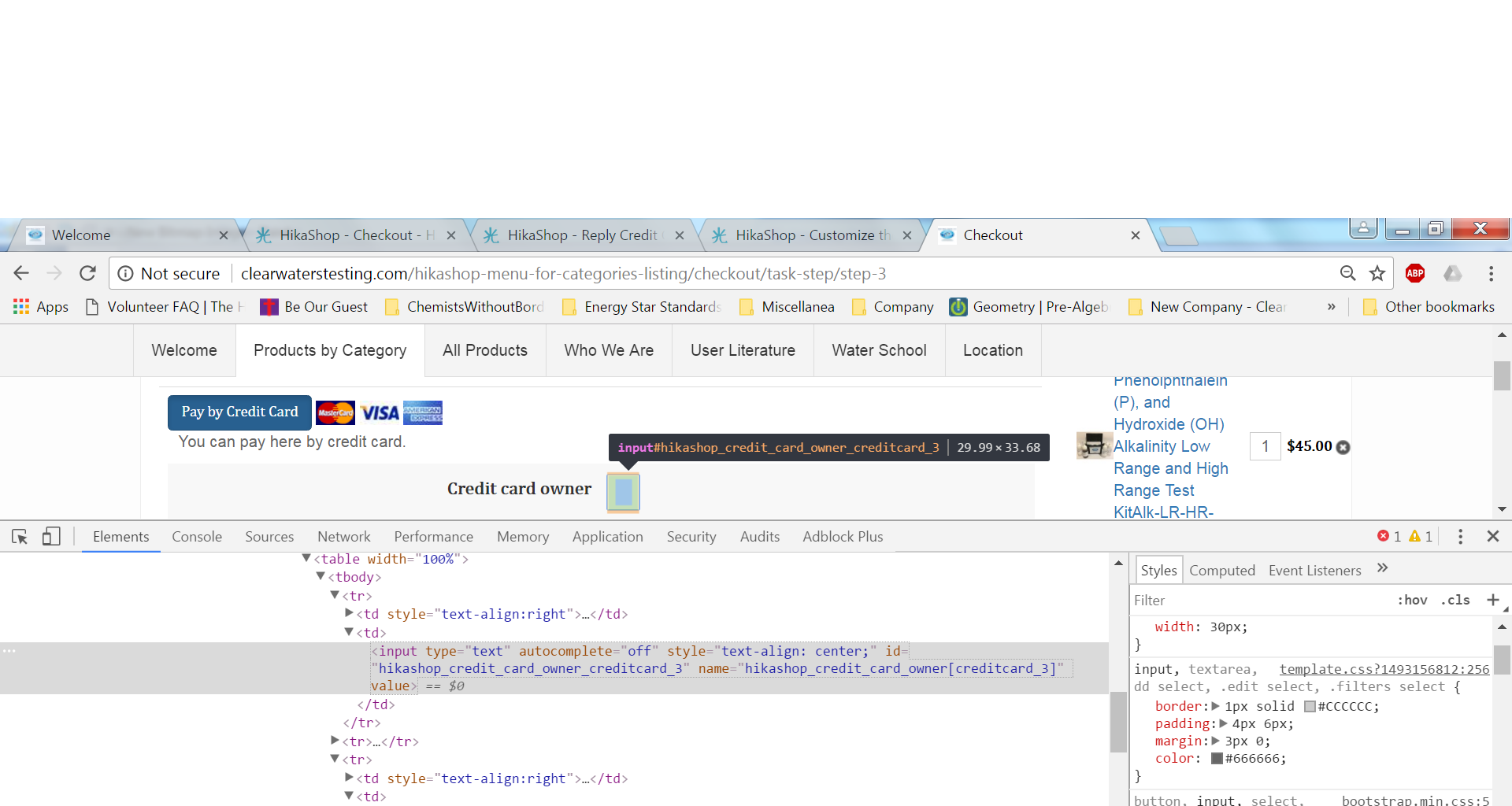Open template.css source link in Styles
The width and height of the screenshot is (1512, 806).
pos(1384,669)
